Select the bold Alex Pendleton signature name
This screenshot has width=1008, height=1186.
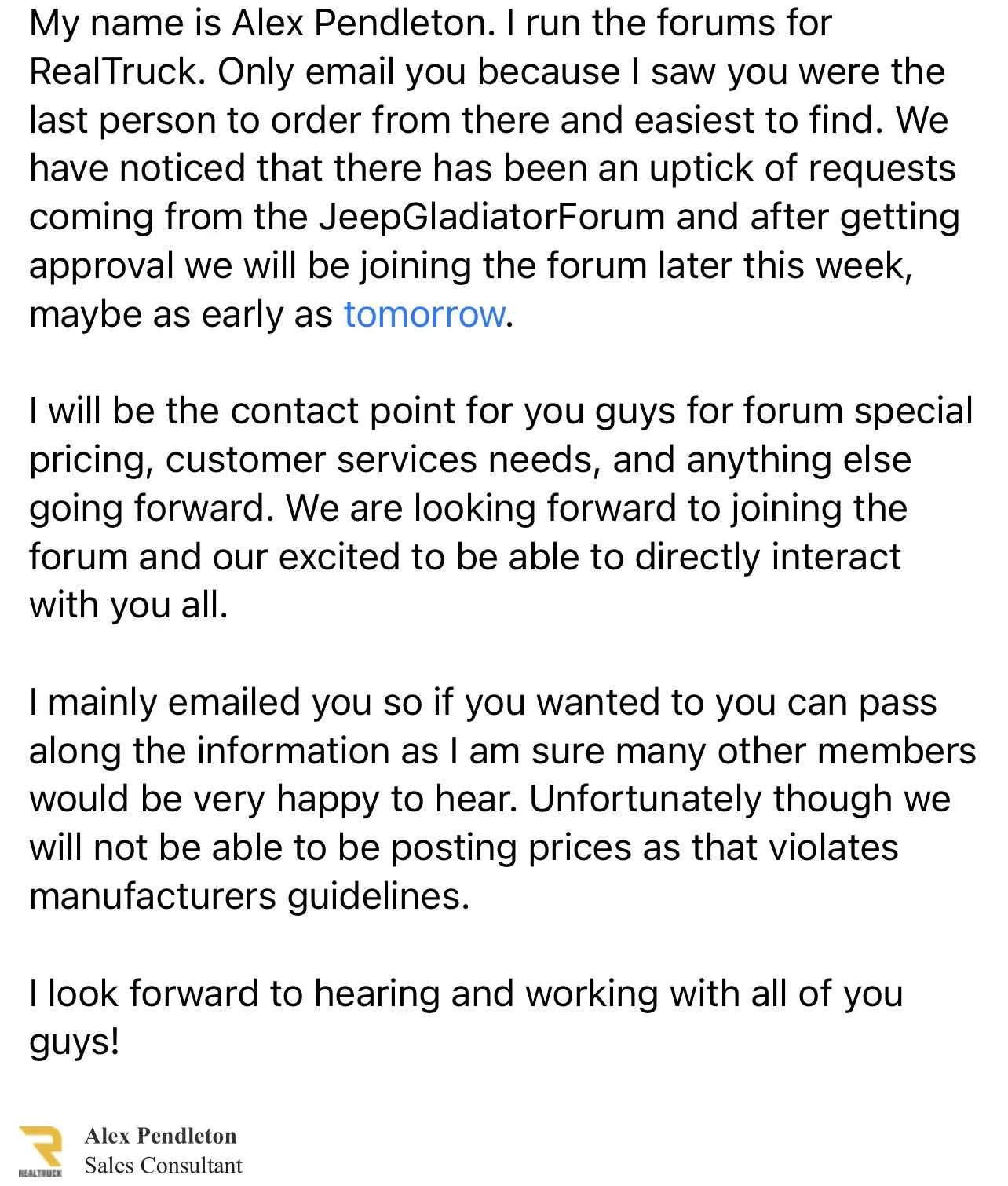point(160,1136)
